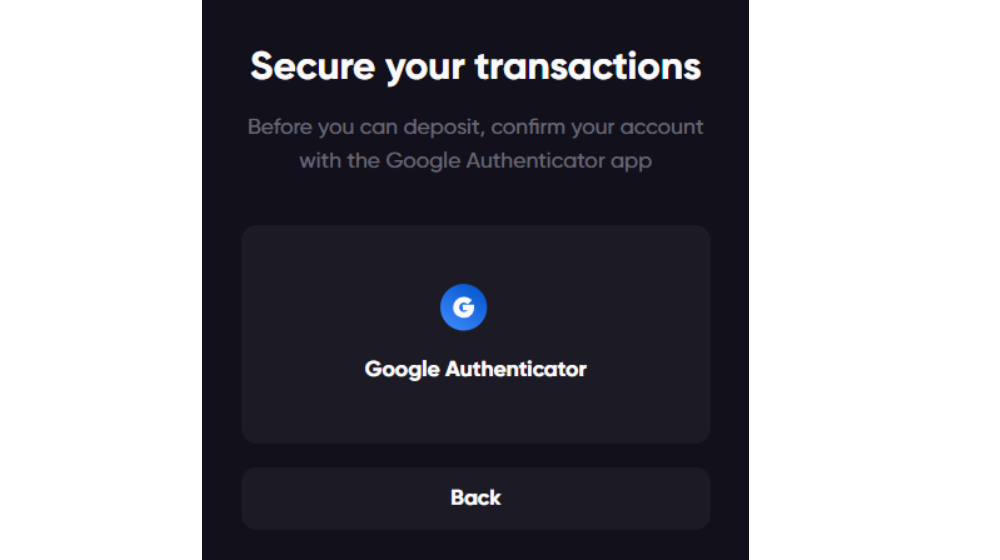Click the word "app" ending the subtitle

[631, 161]
